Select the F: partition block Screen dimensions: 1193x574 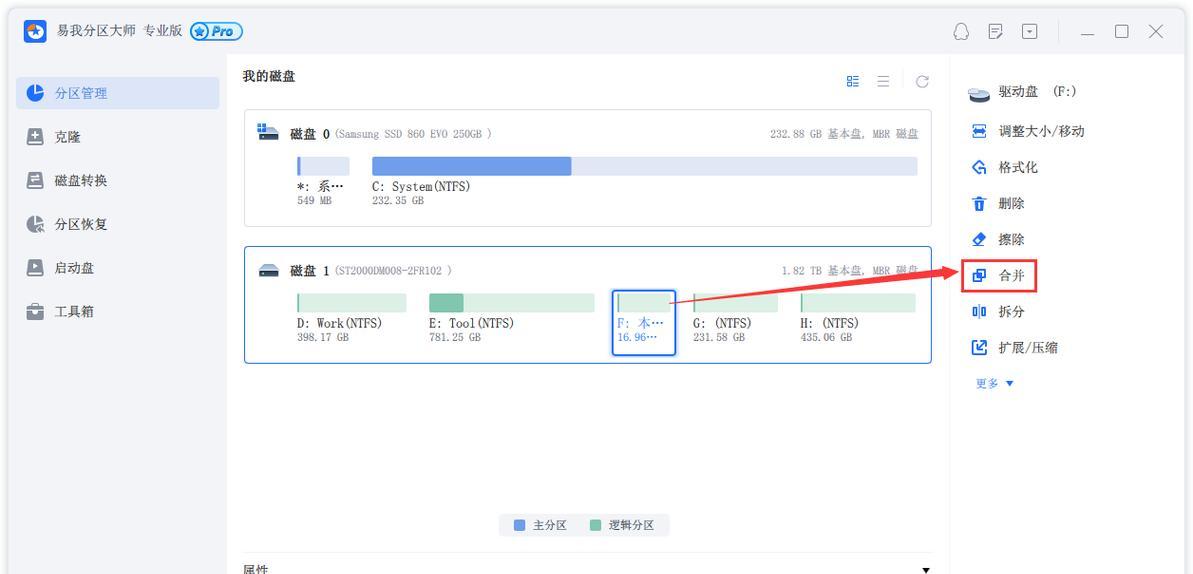tap(644, 323)
